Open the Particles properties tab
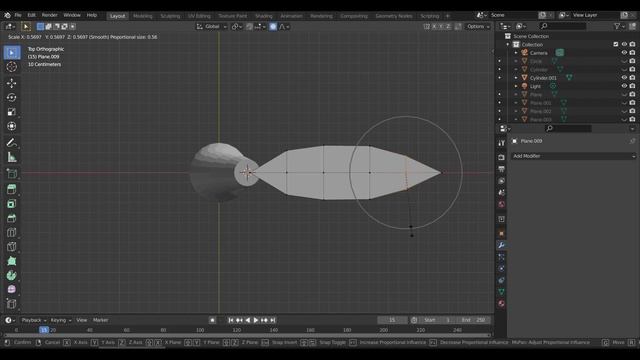The height and width of the screenshot is (360, 640). coord(502,257)
